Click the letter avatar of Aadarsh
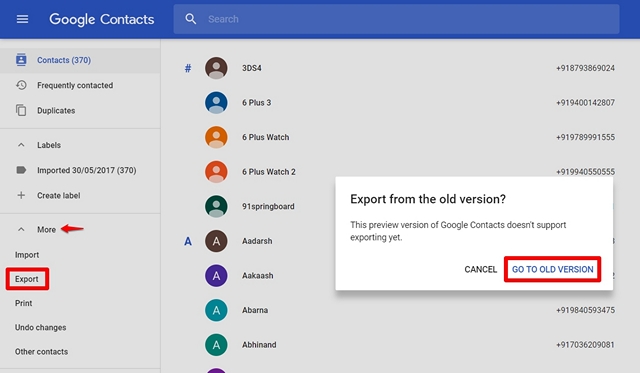Viewport: 640px width, 373px height. (x=216, y=241)
